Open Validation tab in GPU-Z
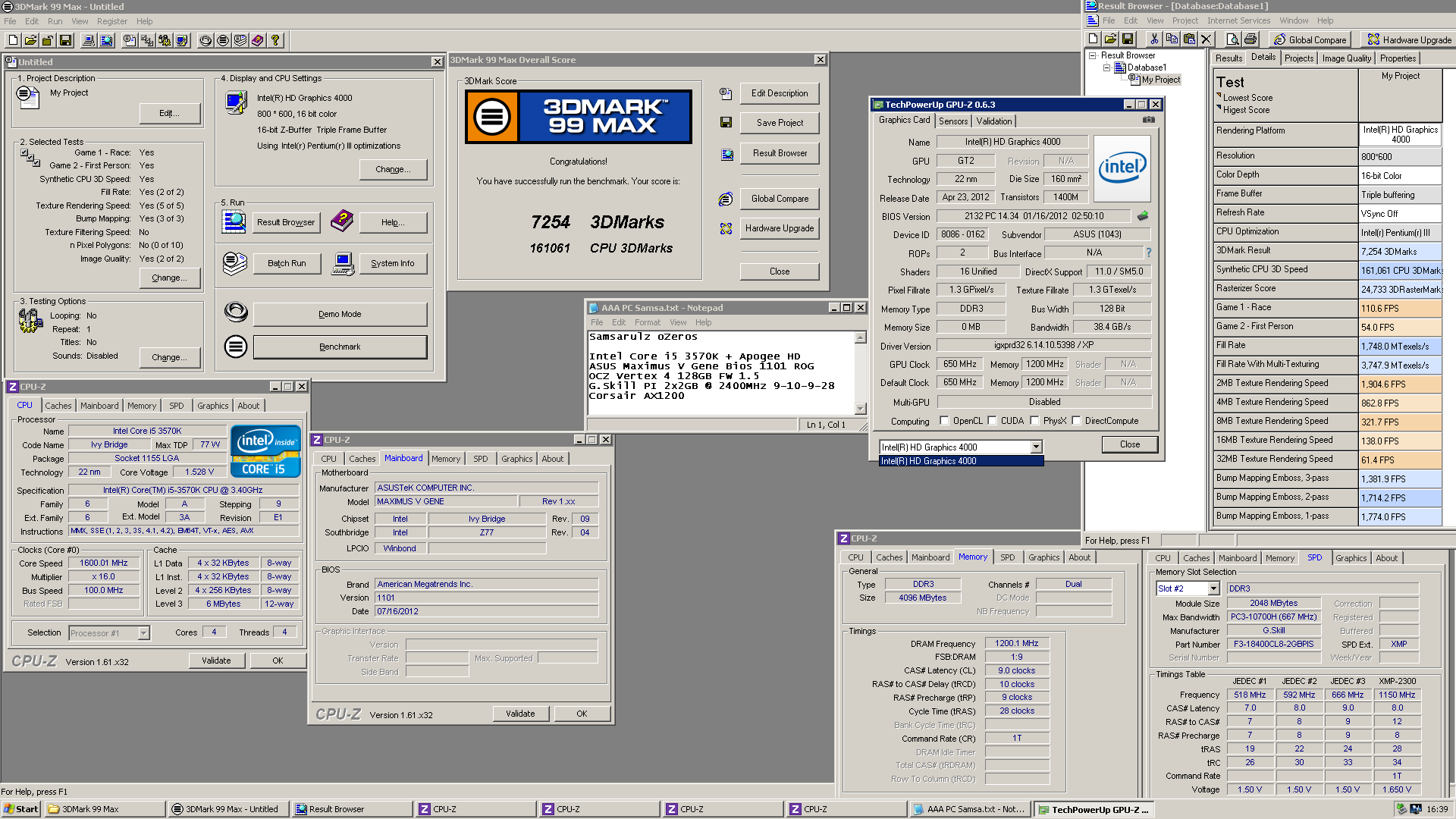Viewport: 1456px width, 819px height. pyautogui.click(x=993, y=121)
